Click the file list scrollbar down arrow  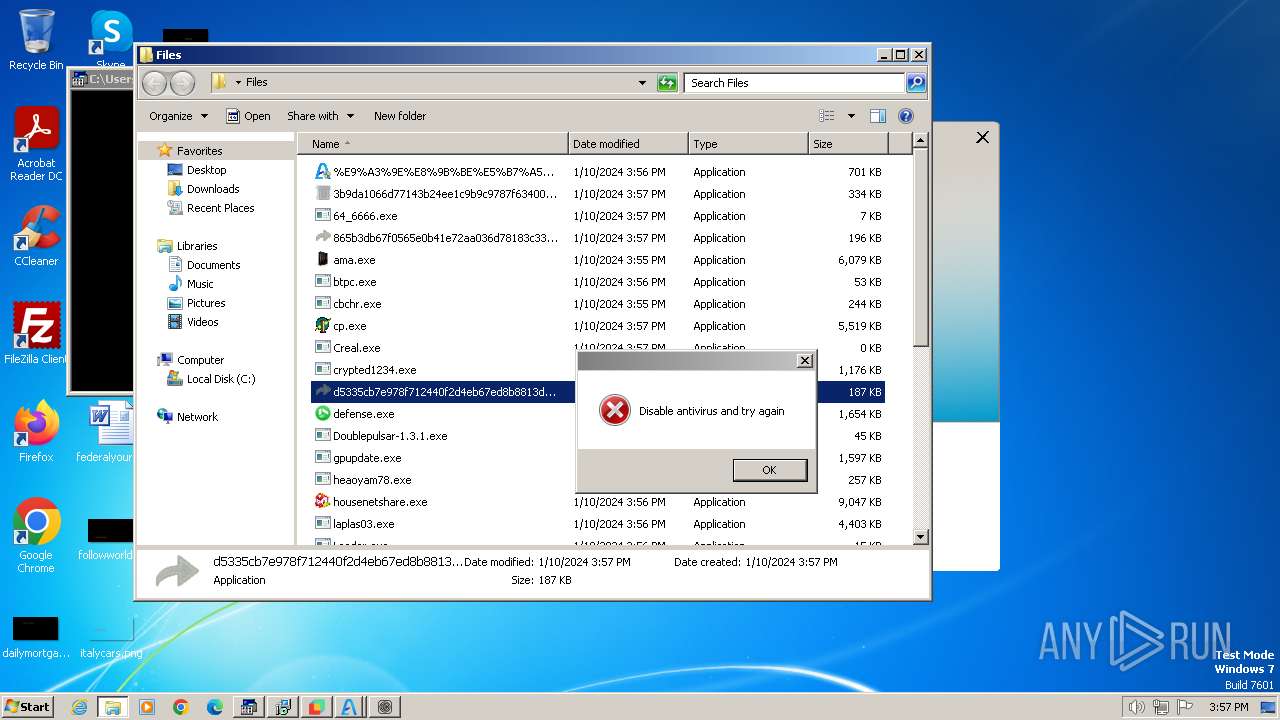tap(921, 537)
